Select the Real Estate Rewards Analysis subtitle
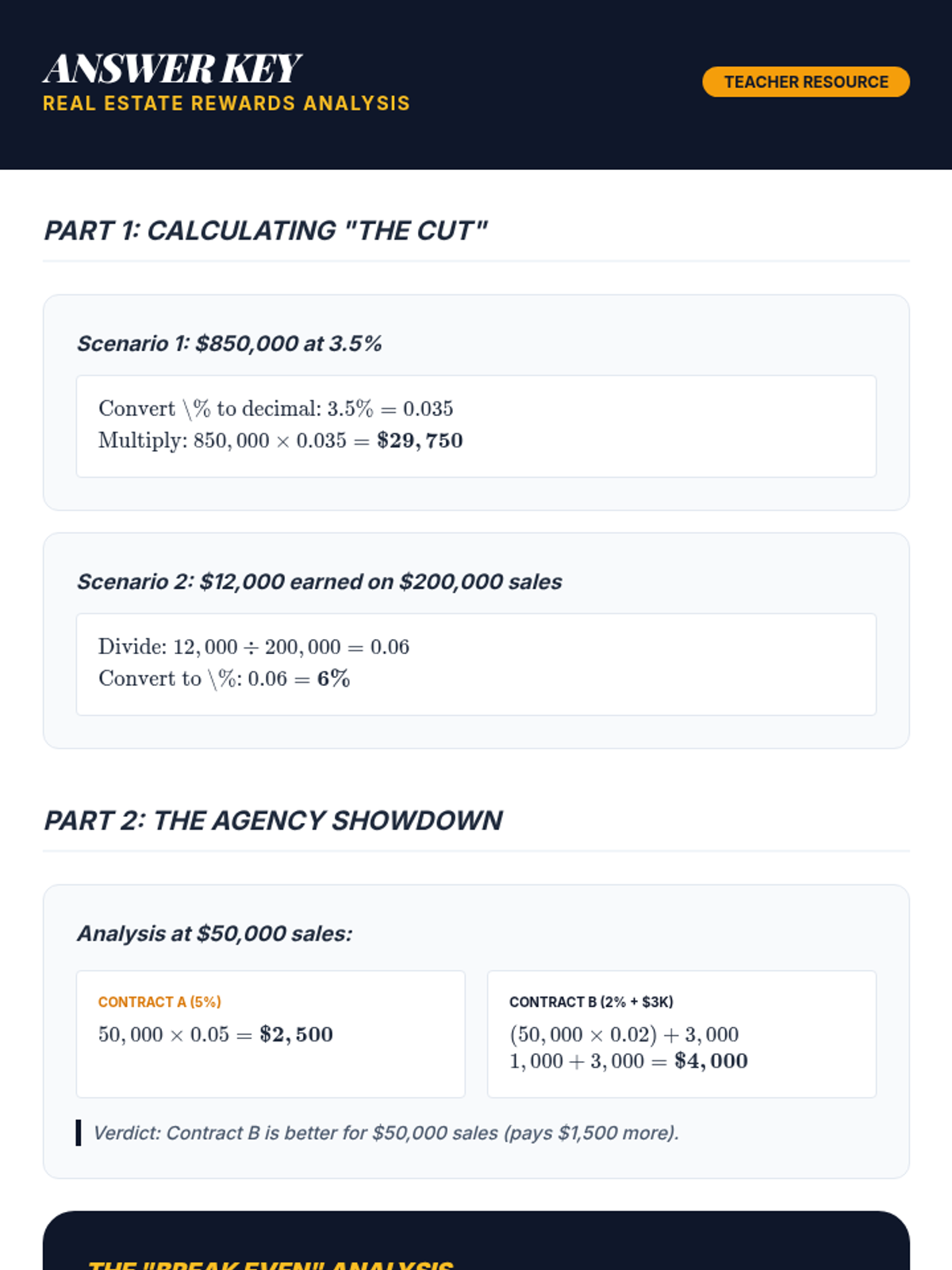The image size is (952, 1270). click(x=226, y=103)
